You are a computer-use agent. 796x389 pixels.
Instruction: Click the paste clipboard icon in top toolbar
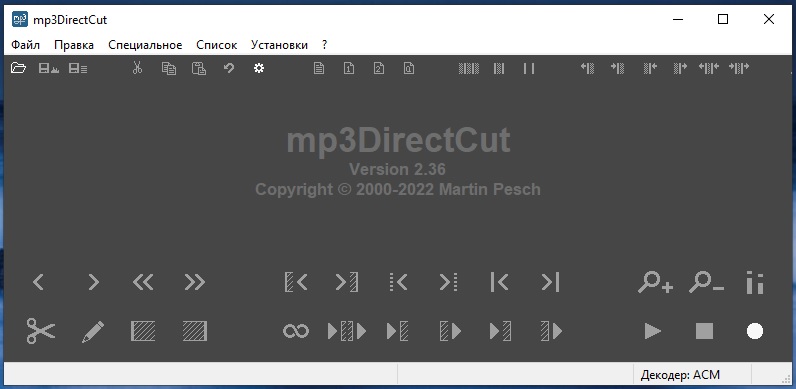click(198, 68)
